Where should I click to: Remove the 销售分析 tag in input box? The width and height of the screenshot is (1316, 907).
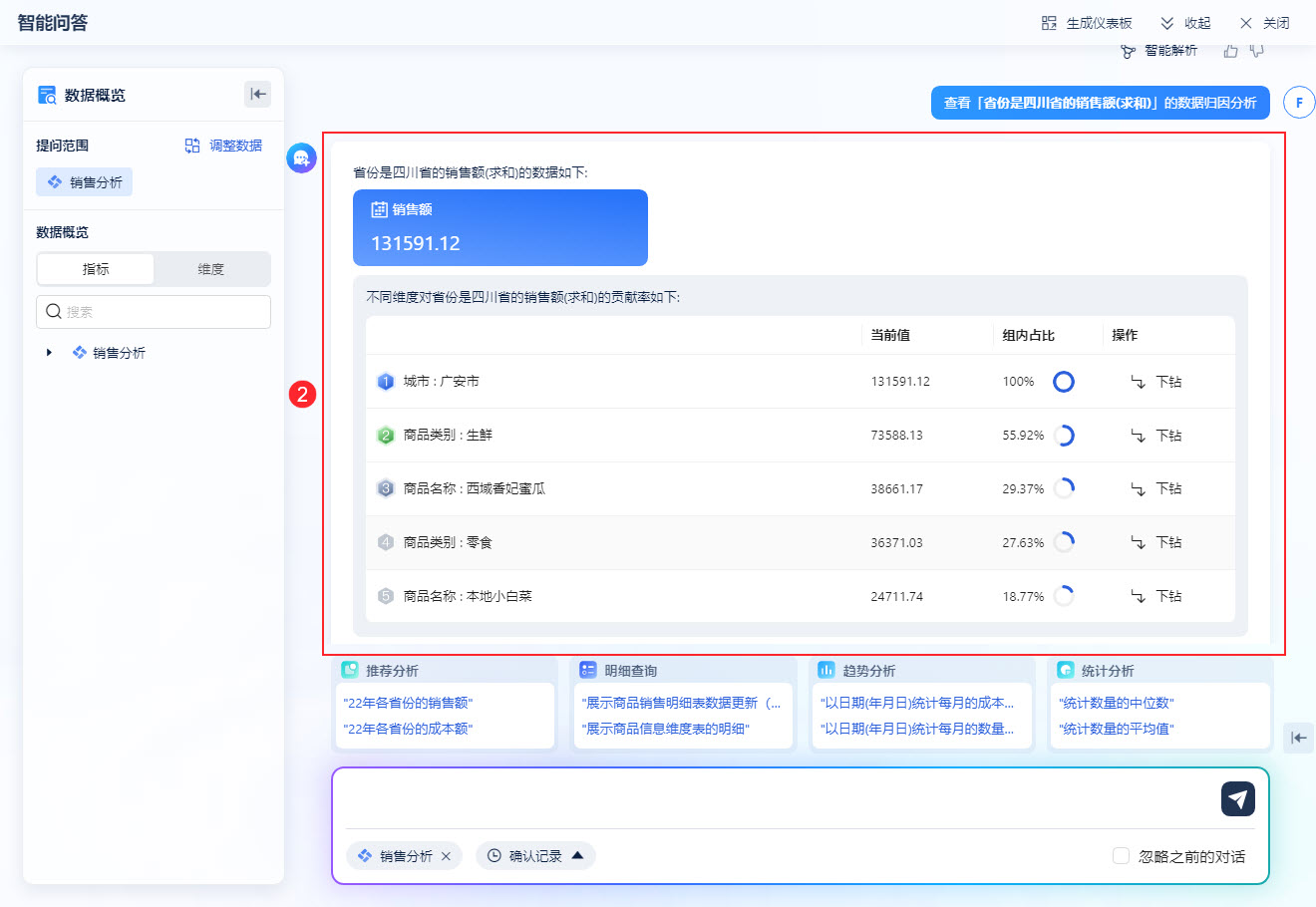pos(446,856)
